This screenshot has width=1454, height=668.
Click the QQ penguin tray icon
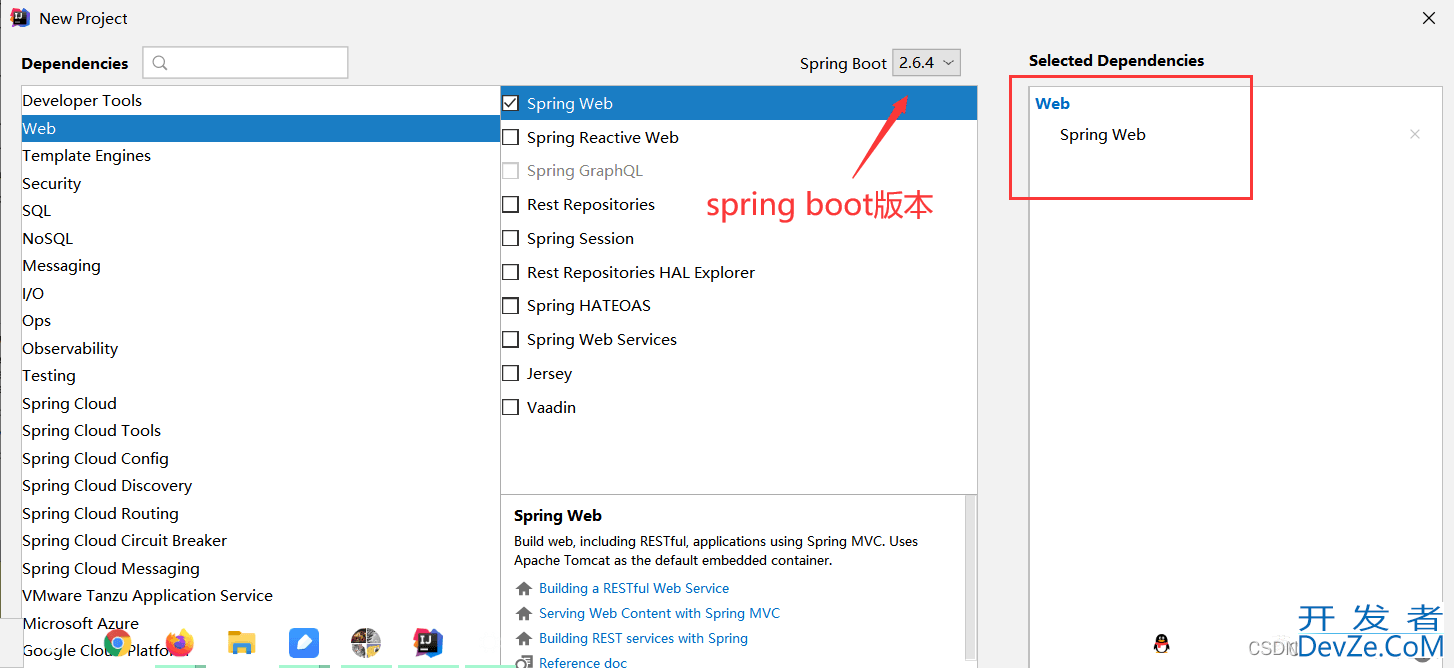tap(1161, 644)
